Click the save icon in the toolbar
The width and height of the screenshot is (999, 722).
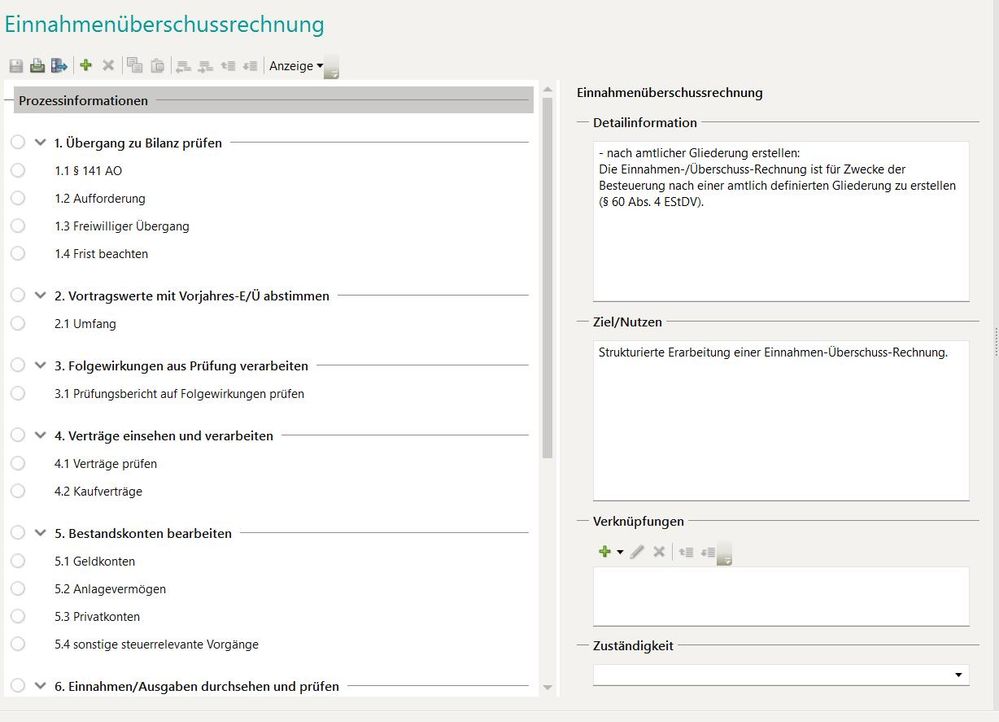[16, 66]
